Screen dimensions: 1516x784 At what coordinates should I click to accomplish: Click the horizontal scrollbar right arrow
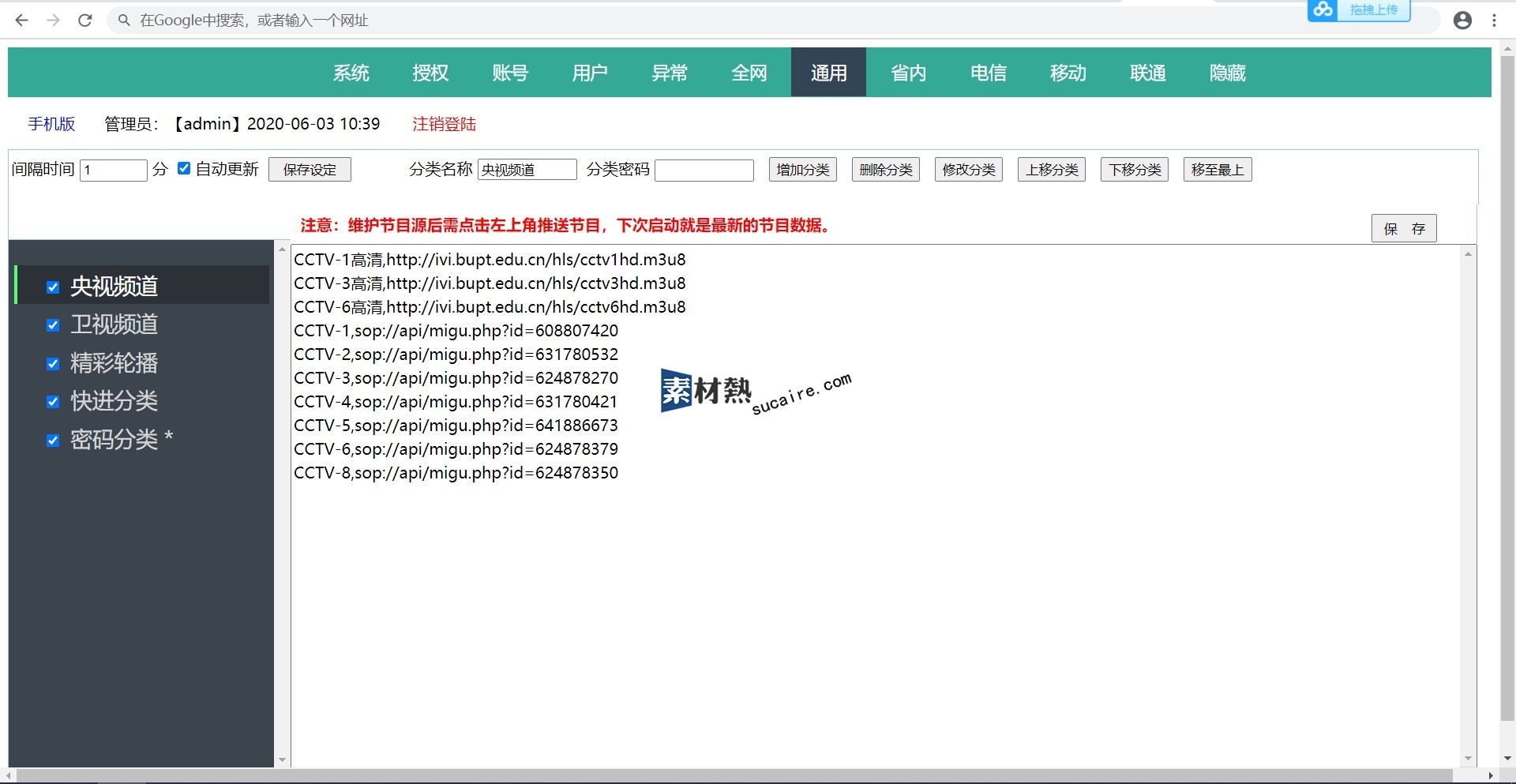(x=1491, y=776)
